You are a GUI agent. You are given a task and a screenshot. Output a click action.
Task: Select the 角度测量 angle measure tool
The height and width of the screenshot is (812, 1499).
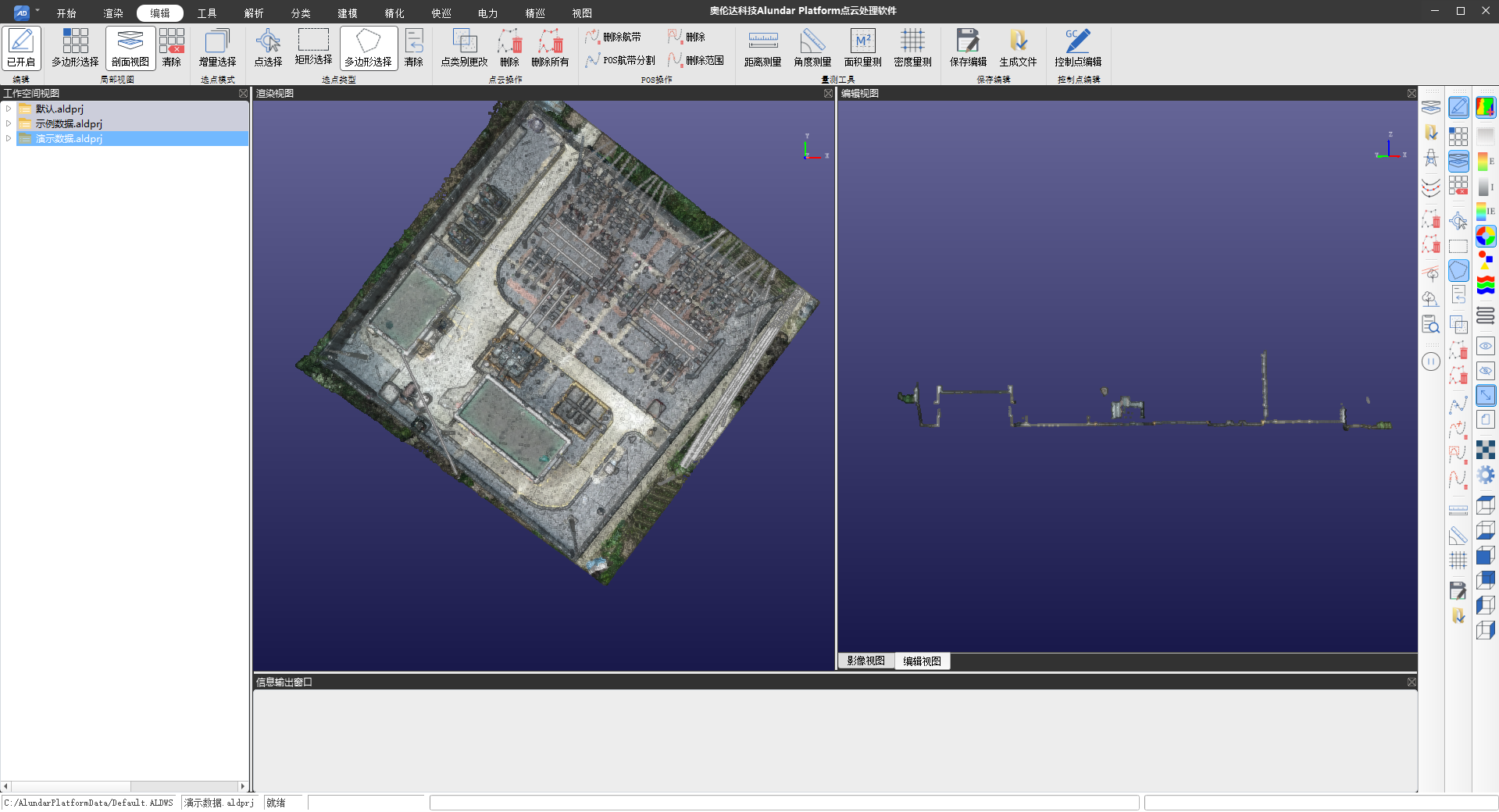[812, 48]
